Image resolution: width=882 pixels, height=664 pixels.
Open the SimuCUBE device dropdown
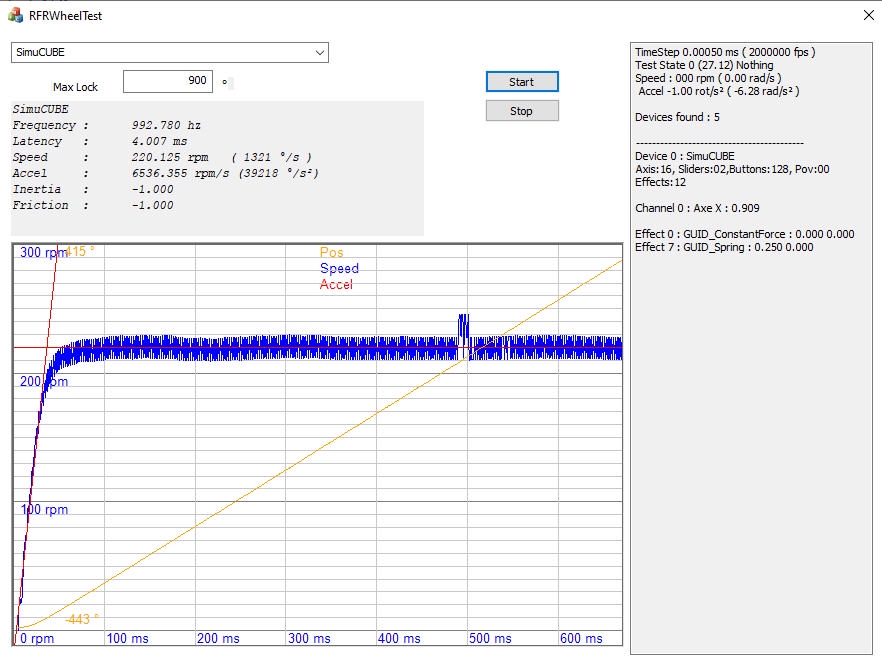pyautogui.click(x=170, y=52)
